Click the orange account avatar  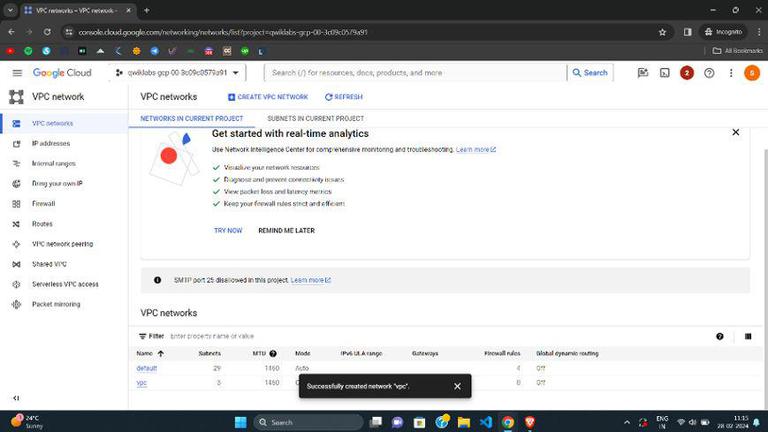click(x=752, y=73)
